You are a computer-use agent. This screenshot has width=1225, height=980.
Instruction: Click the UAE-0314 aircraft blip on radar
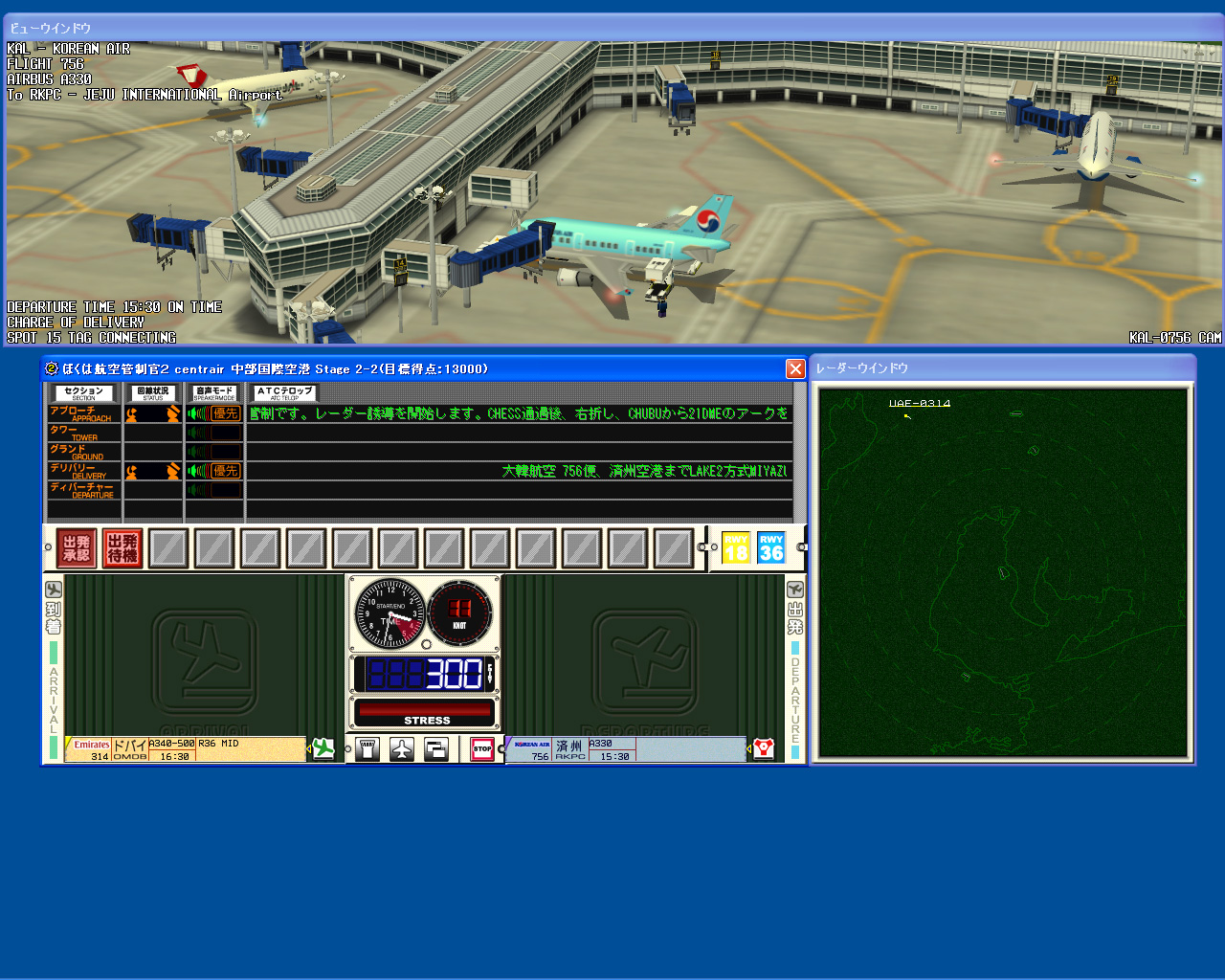click(x=906, y=415)
